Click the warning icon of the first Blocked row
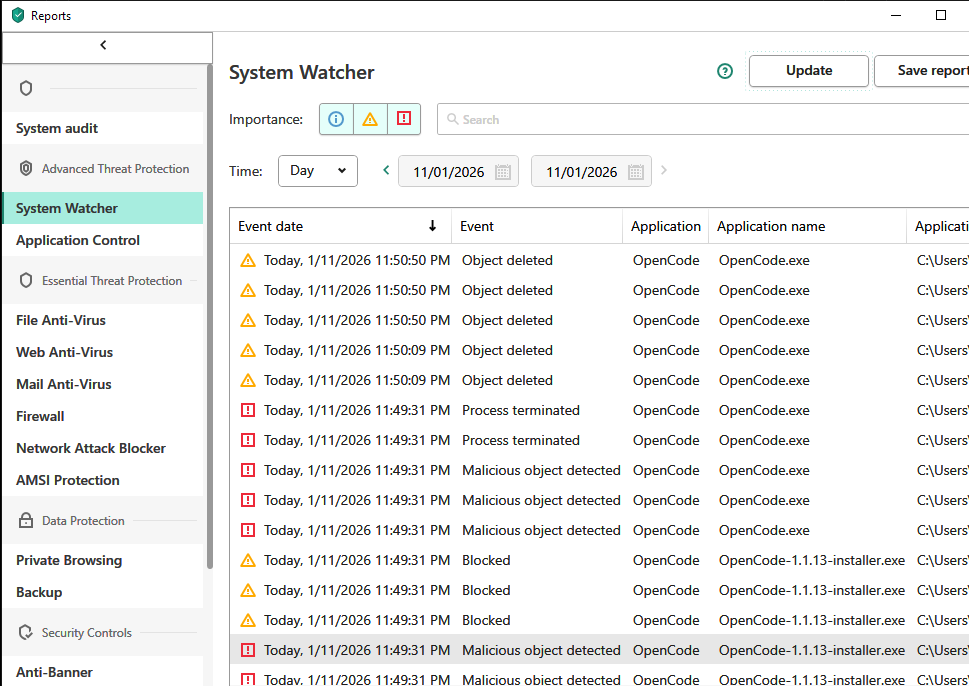 (x=248, y=561)
